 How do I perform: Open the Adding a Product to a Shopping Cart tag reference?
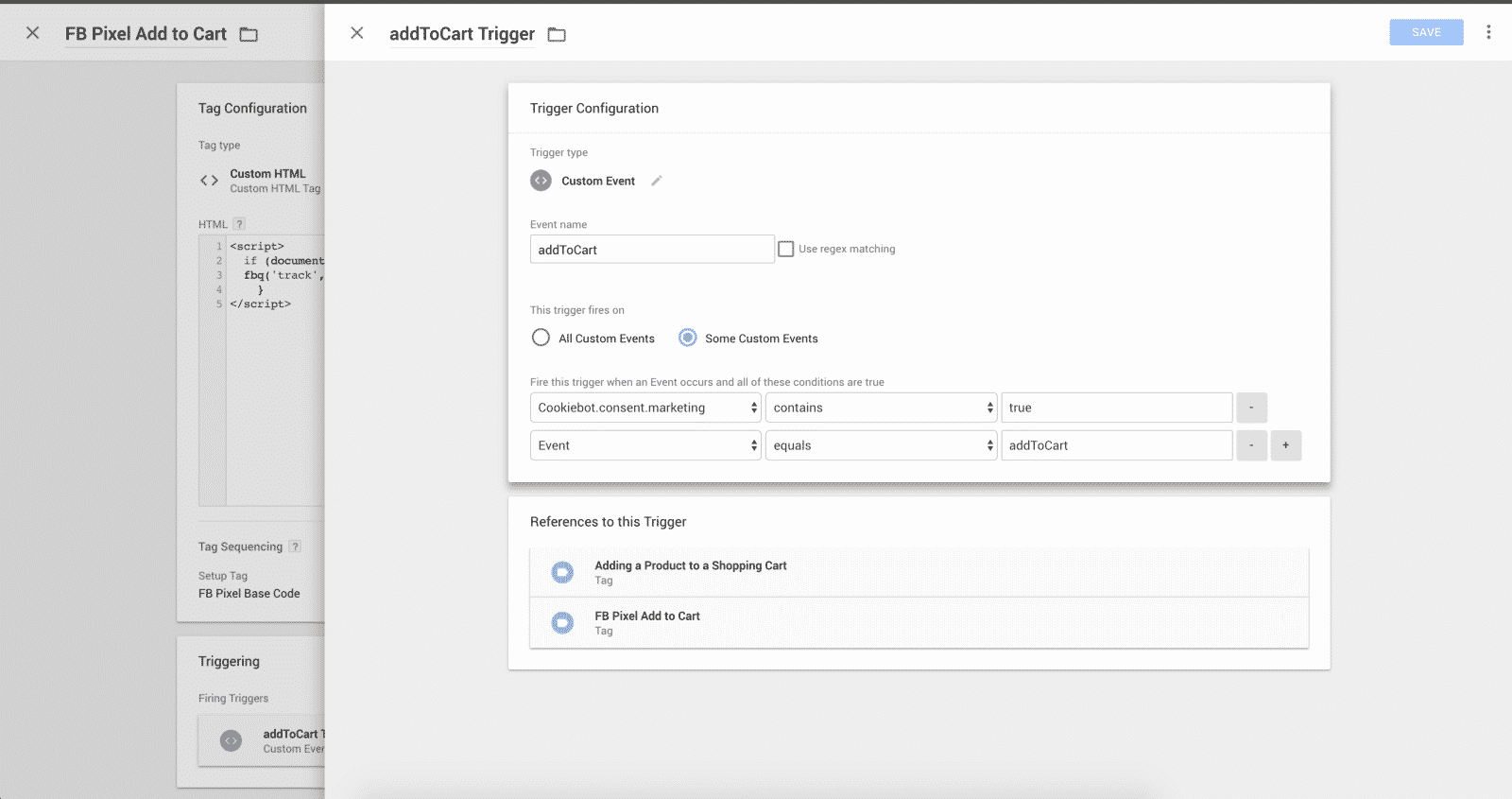pyautogui.click(x=919, y=572)
